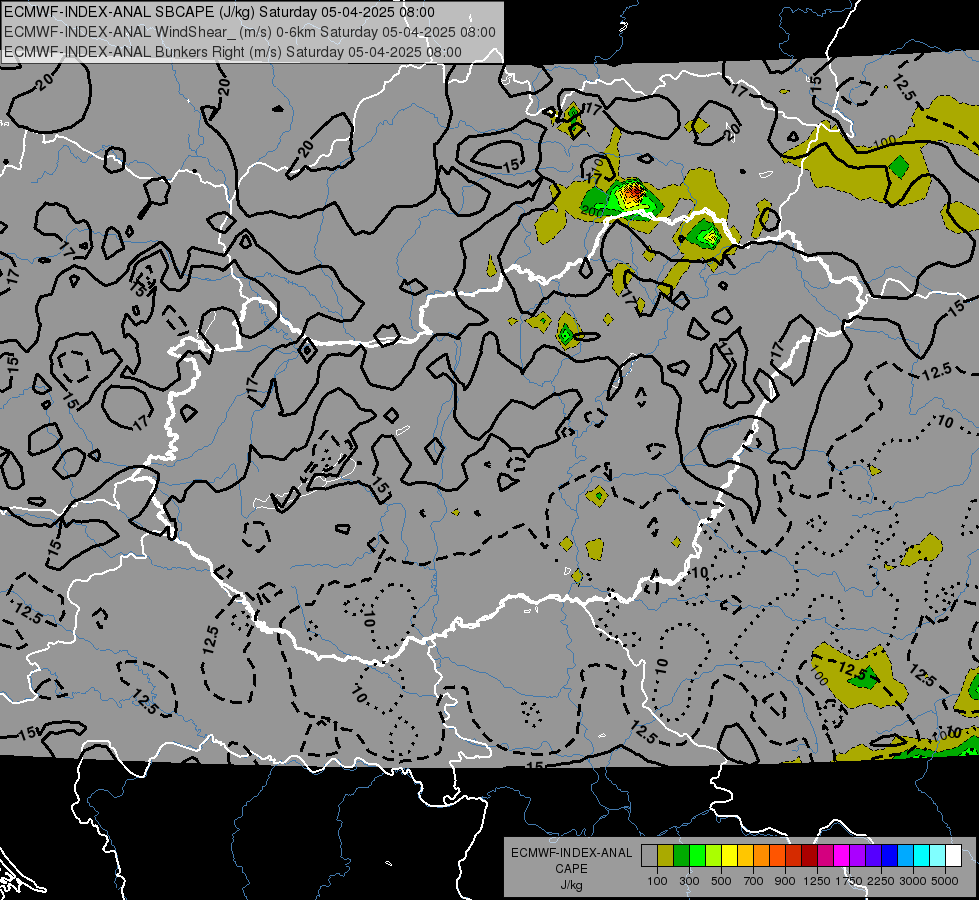The image size is (979, 900).
Task: Click the 1750 label under the color scale
Action: click(x=849, y=881)
